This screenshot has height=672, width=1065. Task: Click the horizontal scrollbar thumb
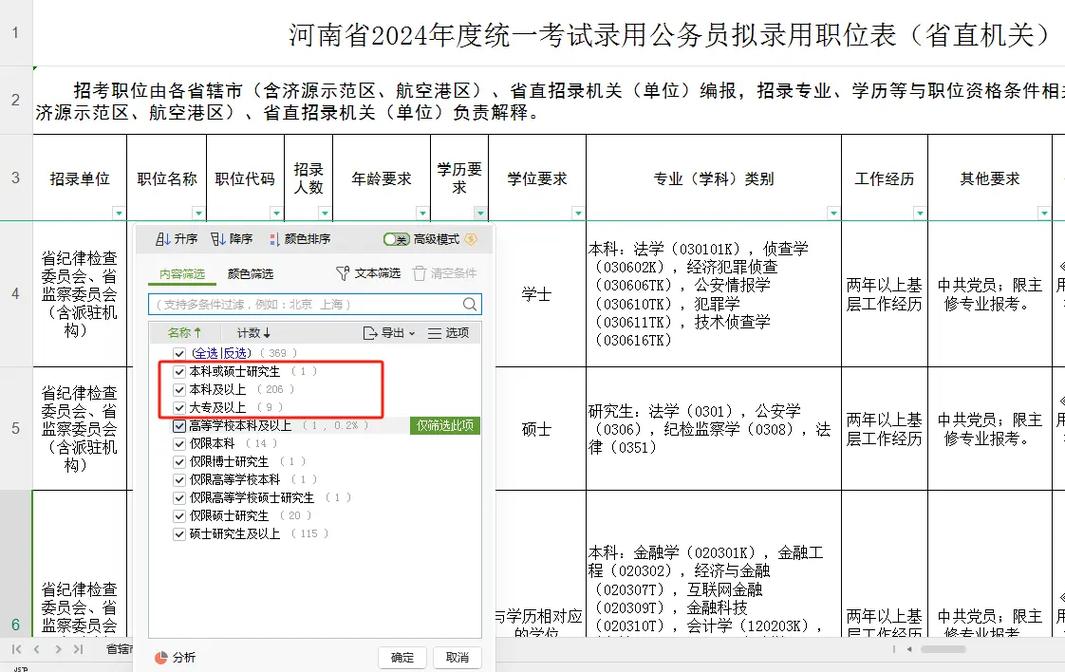click(943, 649)
